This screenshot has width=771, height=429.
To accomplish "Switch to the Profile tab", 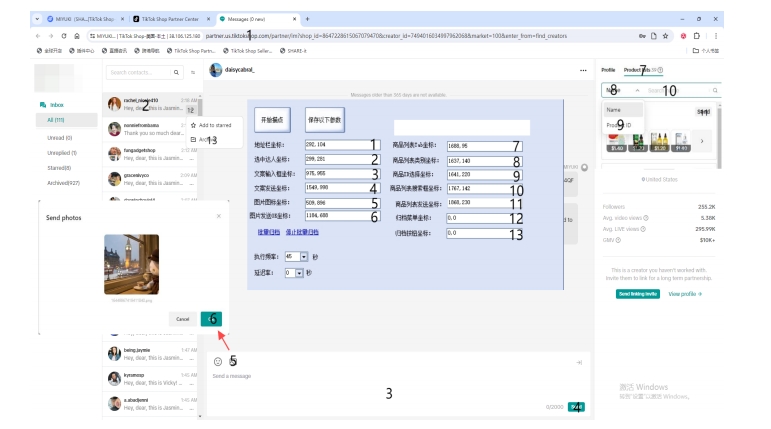I will coord(608,70).
